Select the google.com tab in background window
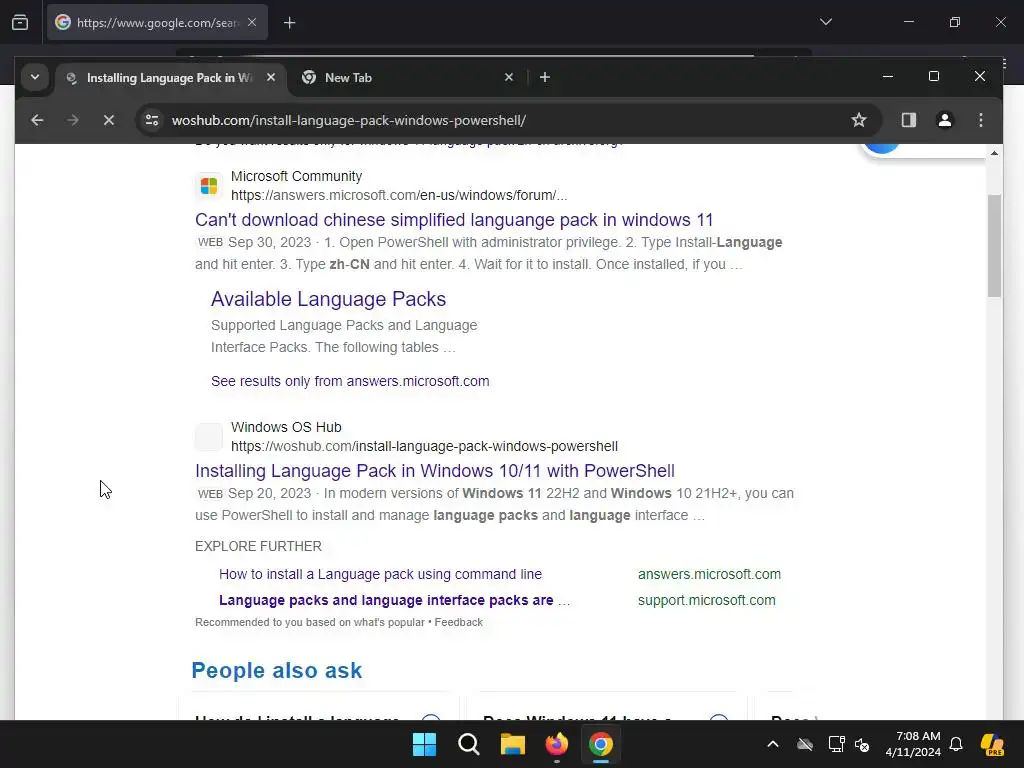Image resolution: width=1024 pixels, height=768 pixels. 157,23
